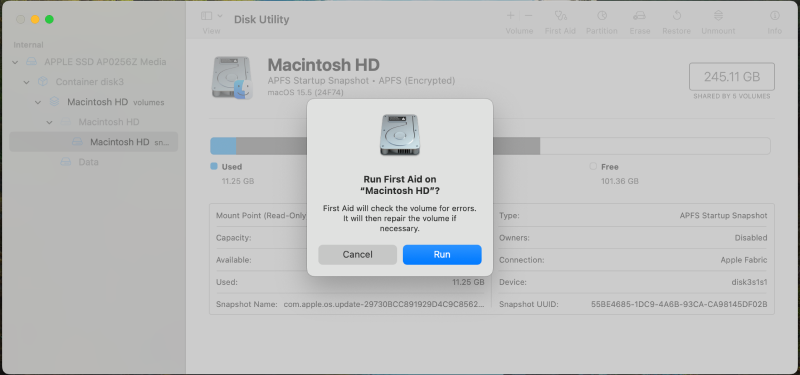800x375 pixels.
Task: Click the Erase drive icon
Action: click(639, 16)
